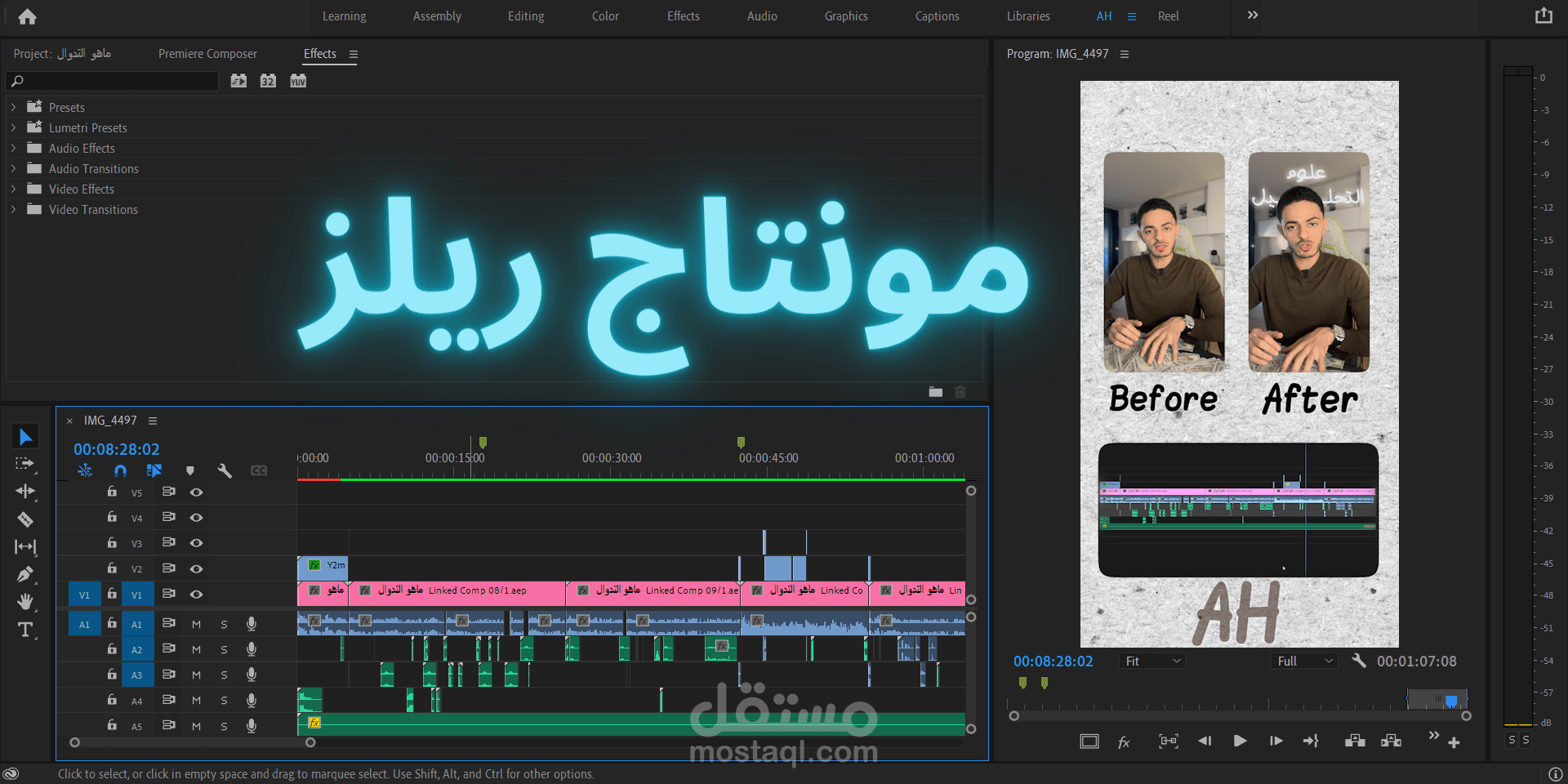The height and width of the screenshot is (784, 1568).
Task: Select the Selection tool arrow
Action: coord(25,437)
